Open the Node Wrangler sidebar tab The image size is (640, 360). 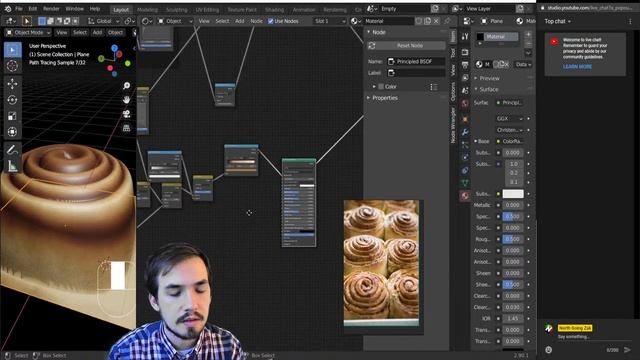[x=453, y=126]
